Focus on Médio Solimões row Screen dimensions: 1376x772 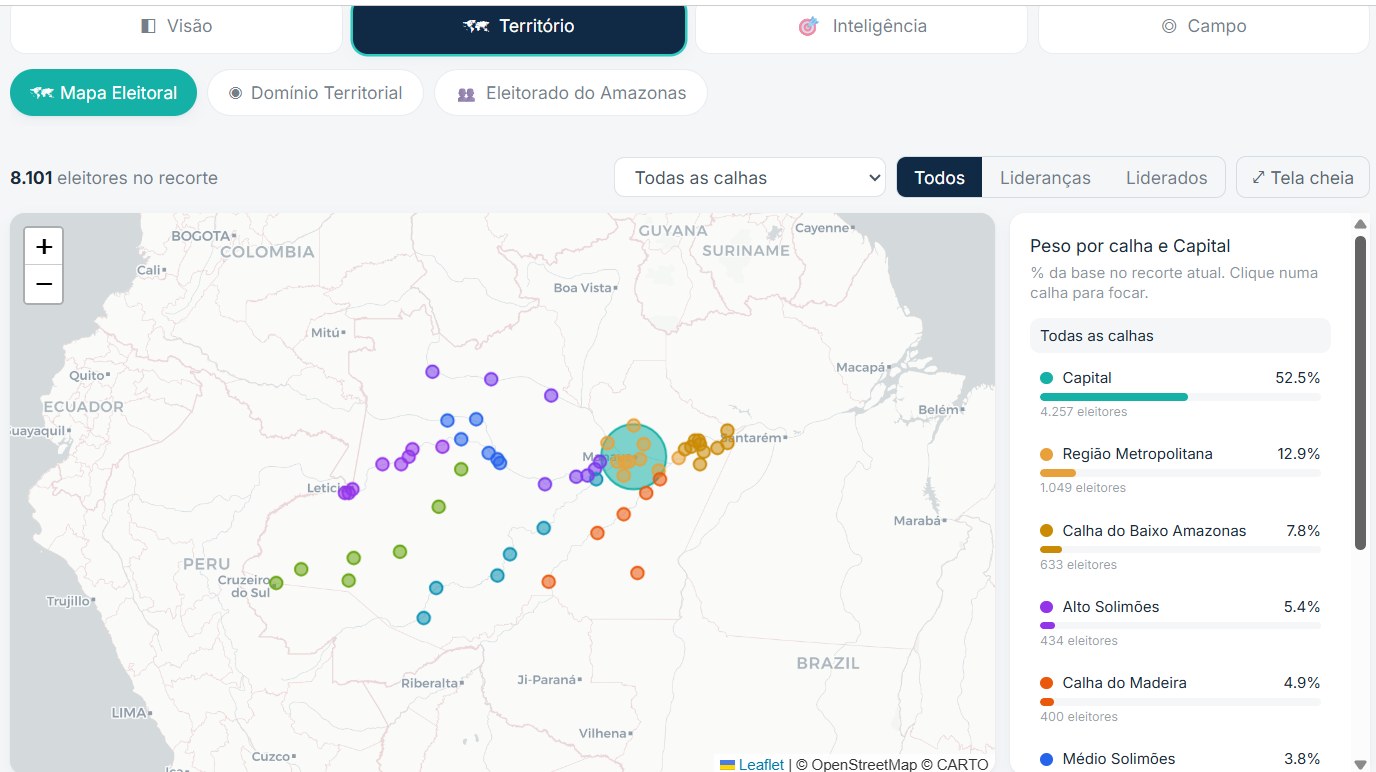1180,759
